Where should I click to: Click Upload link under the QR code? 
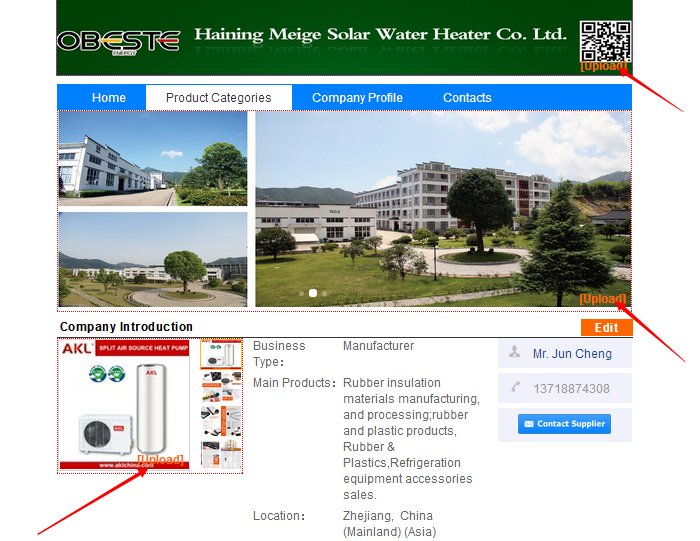point(604,67)
